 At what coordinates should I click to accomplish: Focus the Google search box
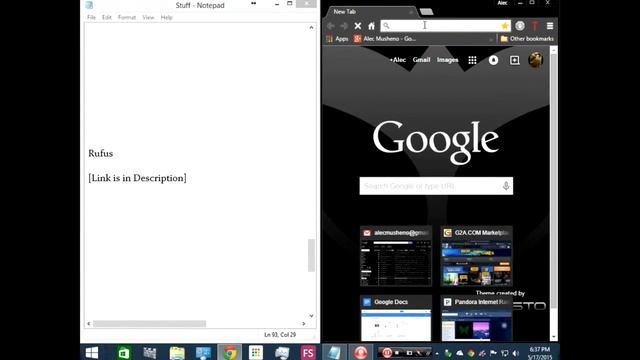point(436,186)
